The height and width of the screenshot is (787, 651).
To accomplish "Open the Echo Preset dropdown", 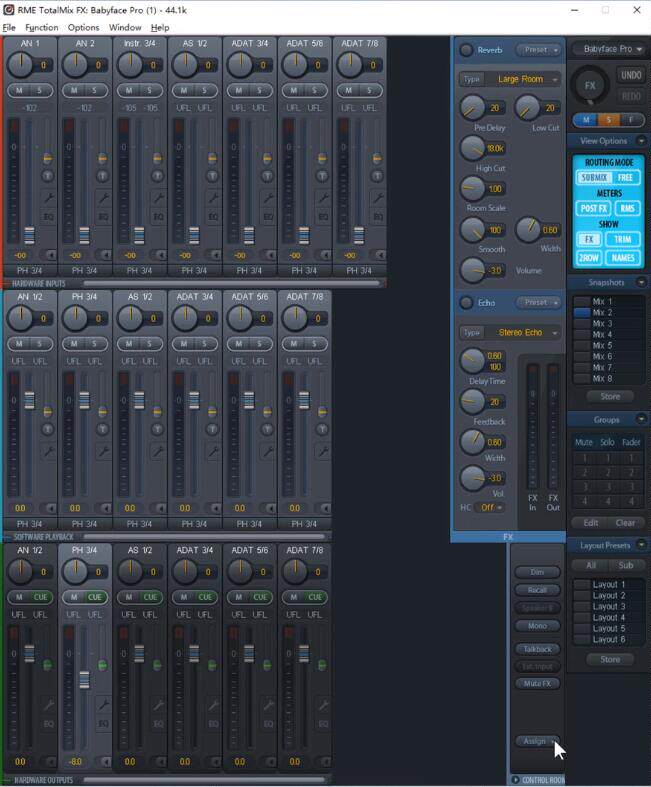I will [x=539, y=303].
